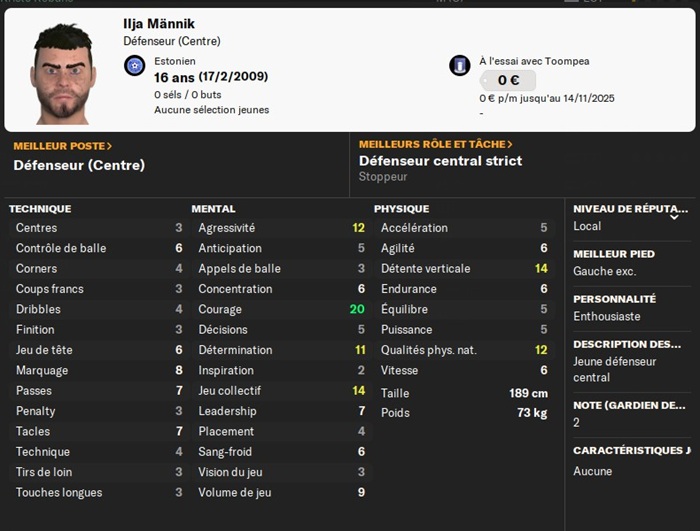The height and width of the screenshot is (531, 700).
Task: Click the À l'essai avec Toompea link
Action: coord(534,61)
